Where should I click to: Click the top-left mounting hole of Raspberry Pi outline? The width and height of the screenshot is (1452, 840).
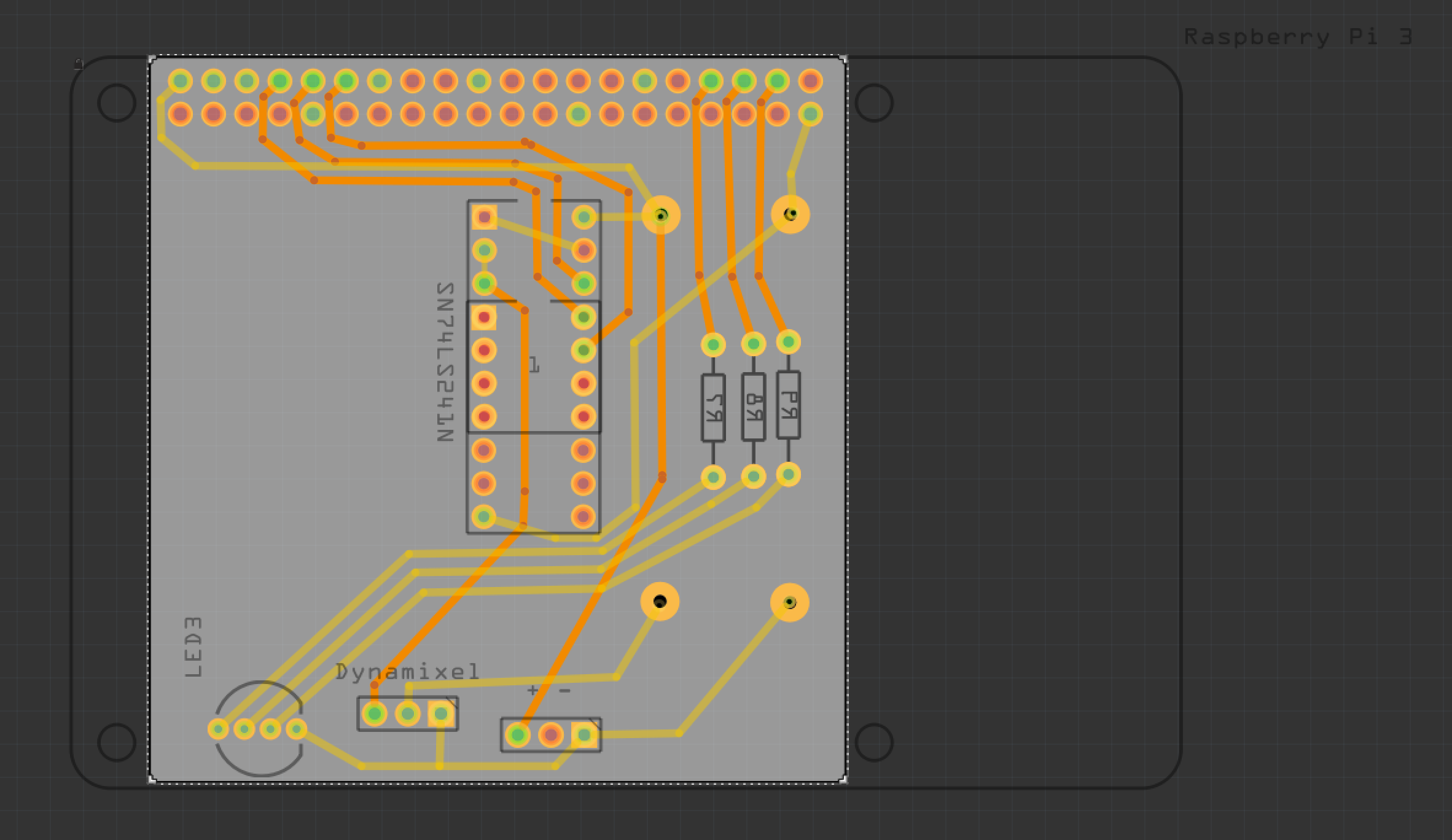[117, 103]
